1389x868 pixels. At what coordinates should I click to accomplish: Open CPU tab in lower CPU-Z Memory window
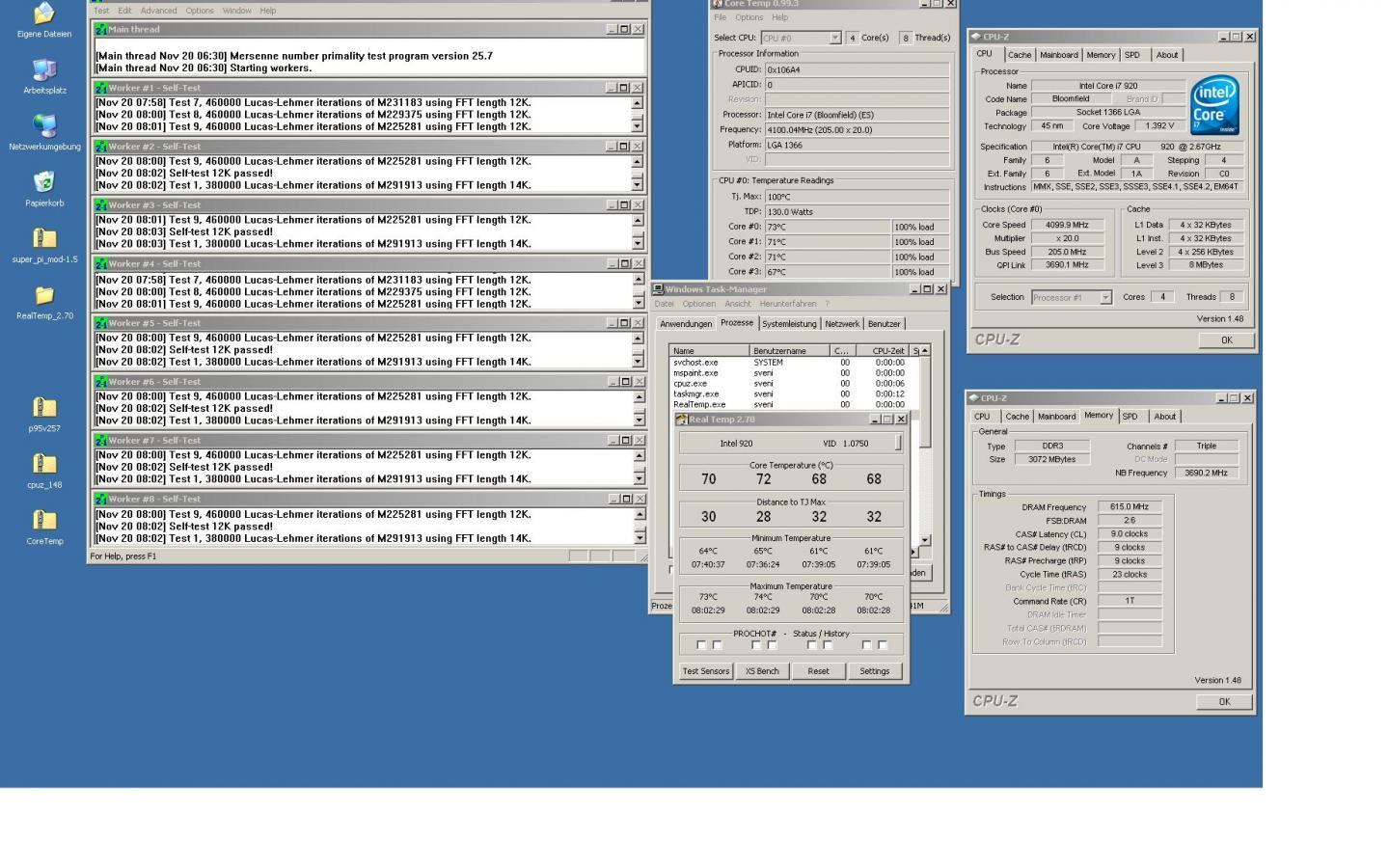pos(982,417)
